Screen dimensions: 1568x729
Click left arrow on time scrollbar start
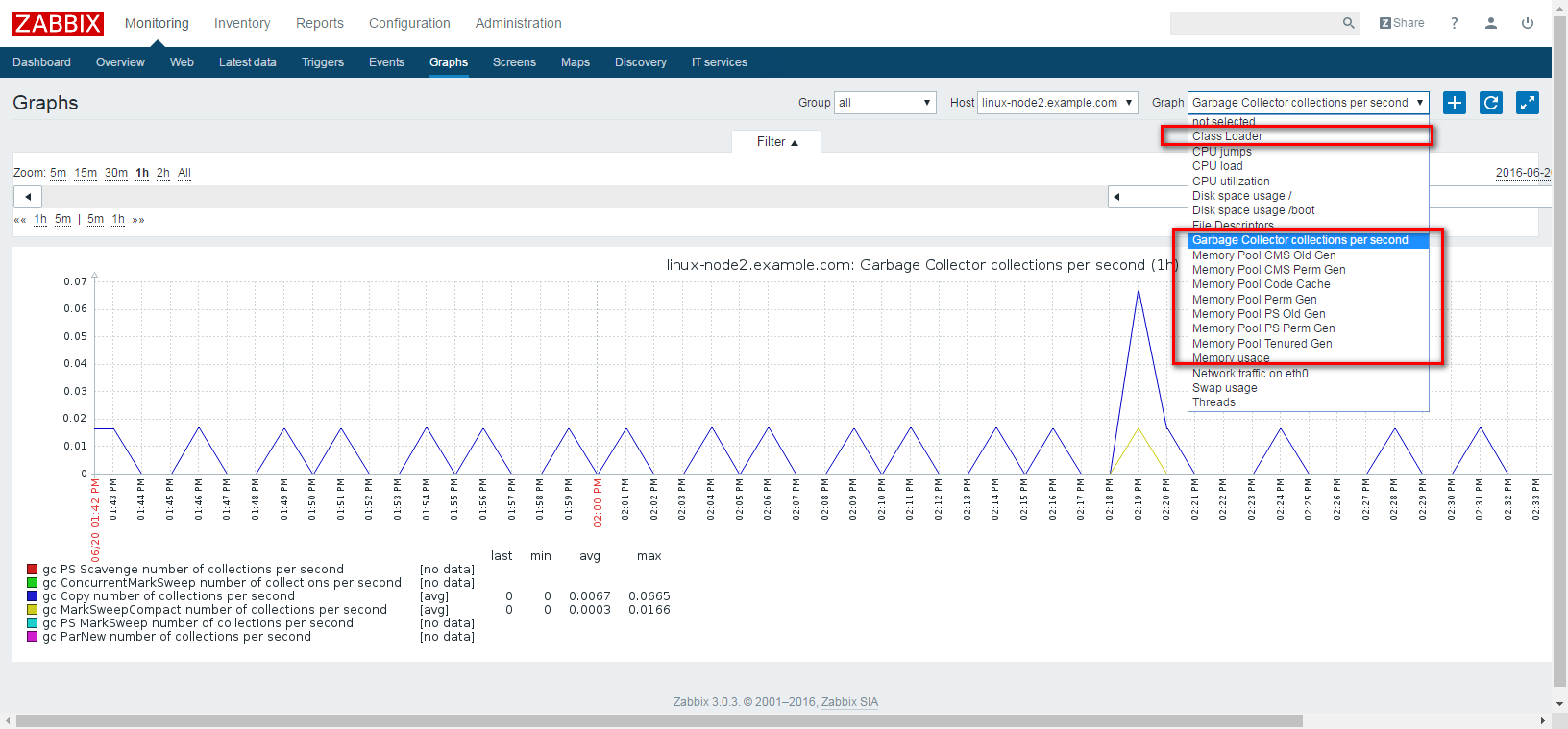tap(28, 197)
